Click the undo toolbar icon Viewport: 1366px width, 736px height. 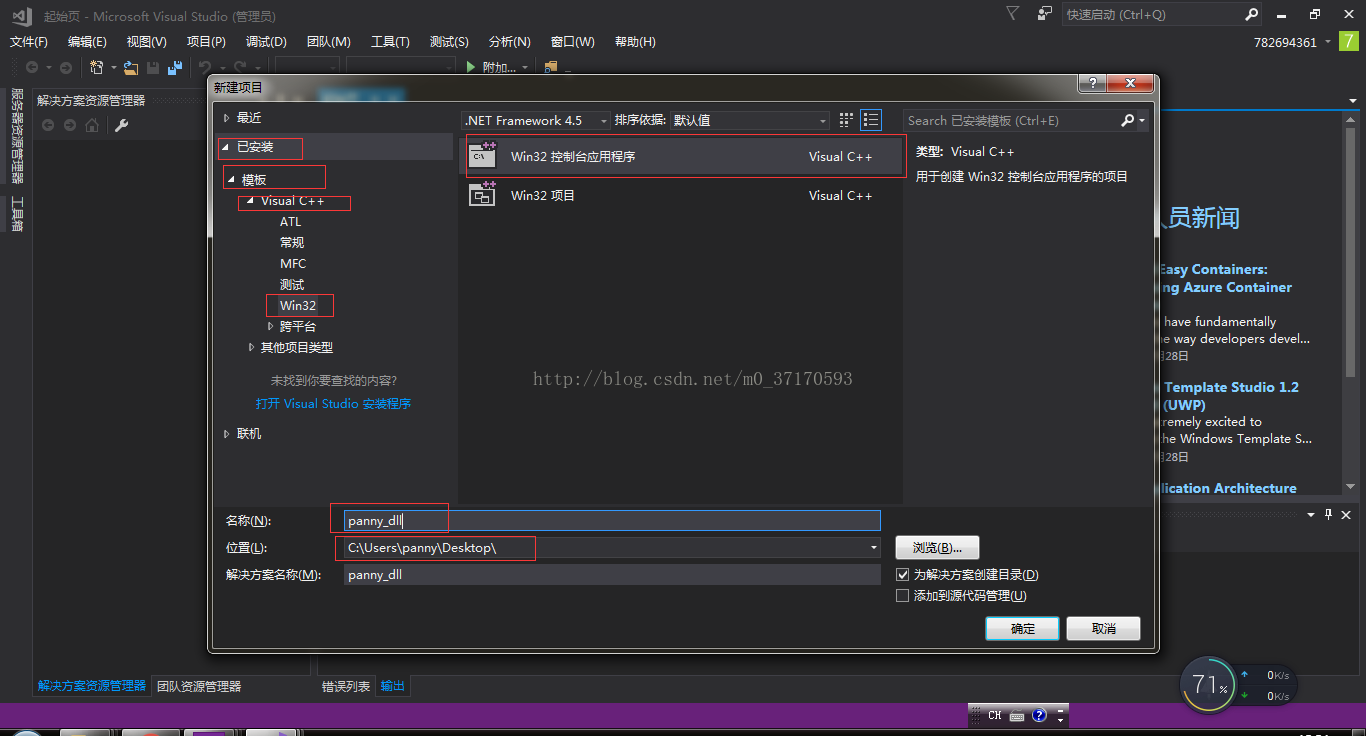click(204, 68)
